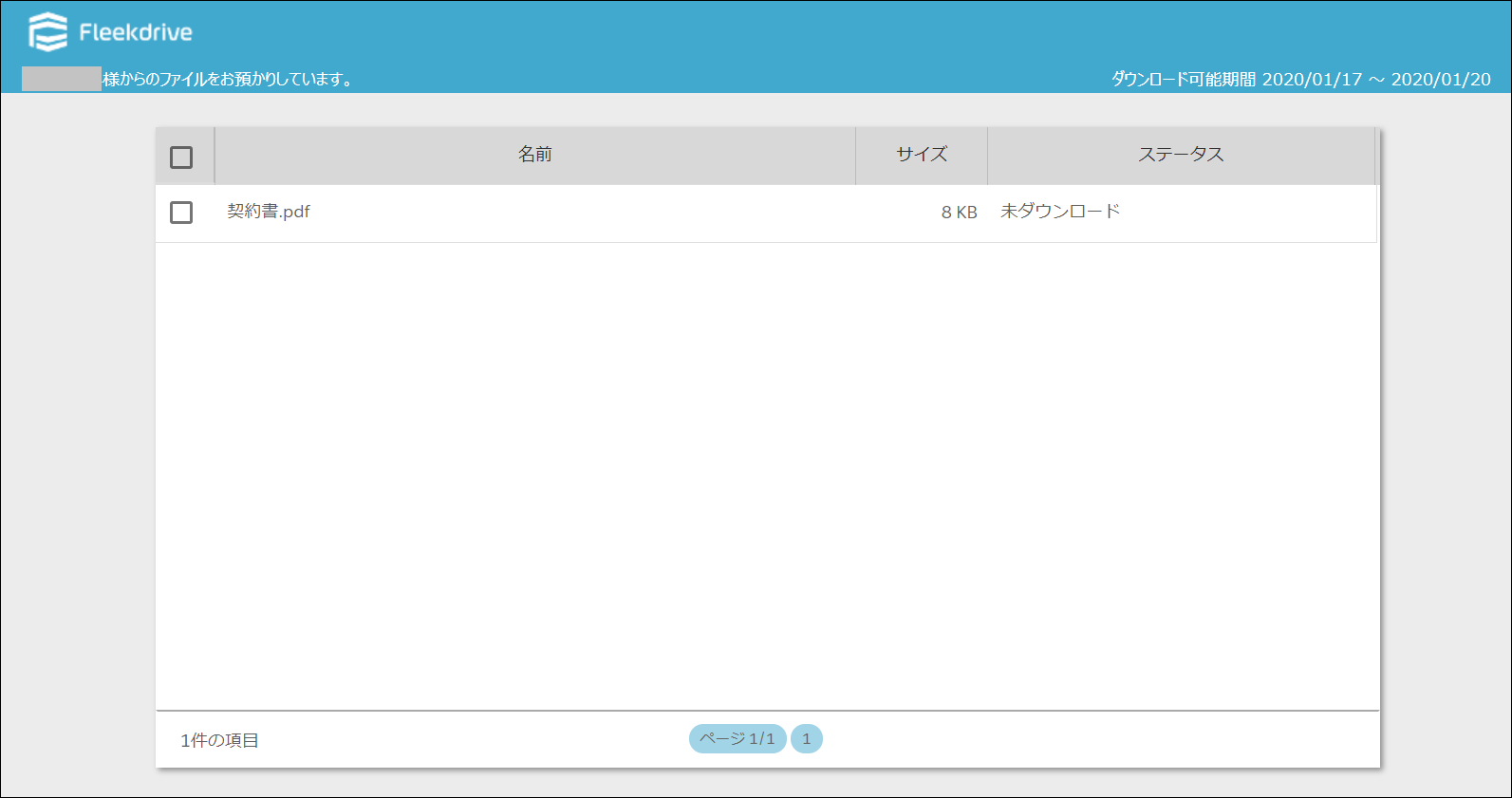Open the file 契約書.pdf

pyautogui.click(x=269, y=212)
